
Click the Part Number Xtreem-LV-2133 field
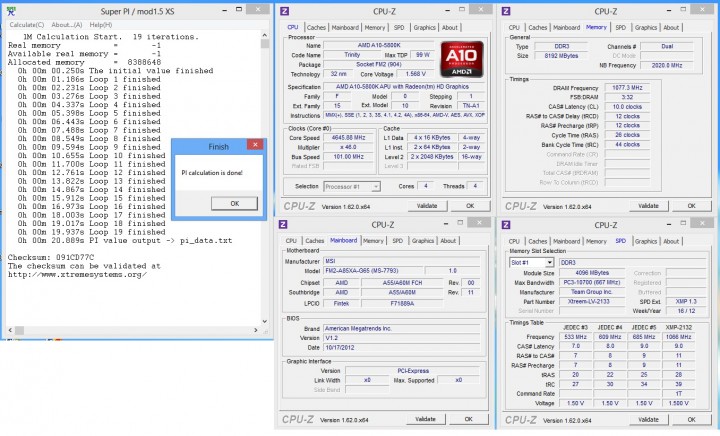[x=591, y=302]
